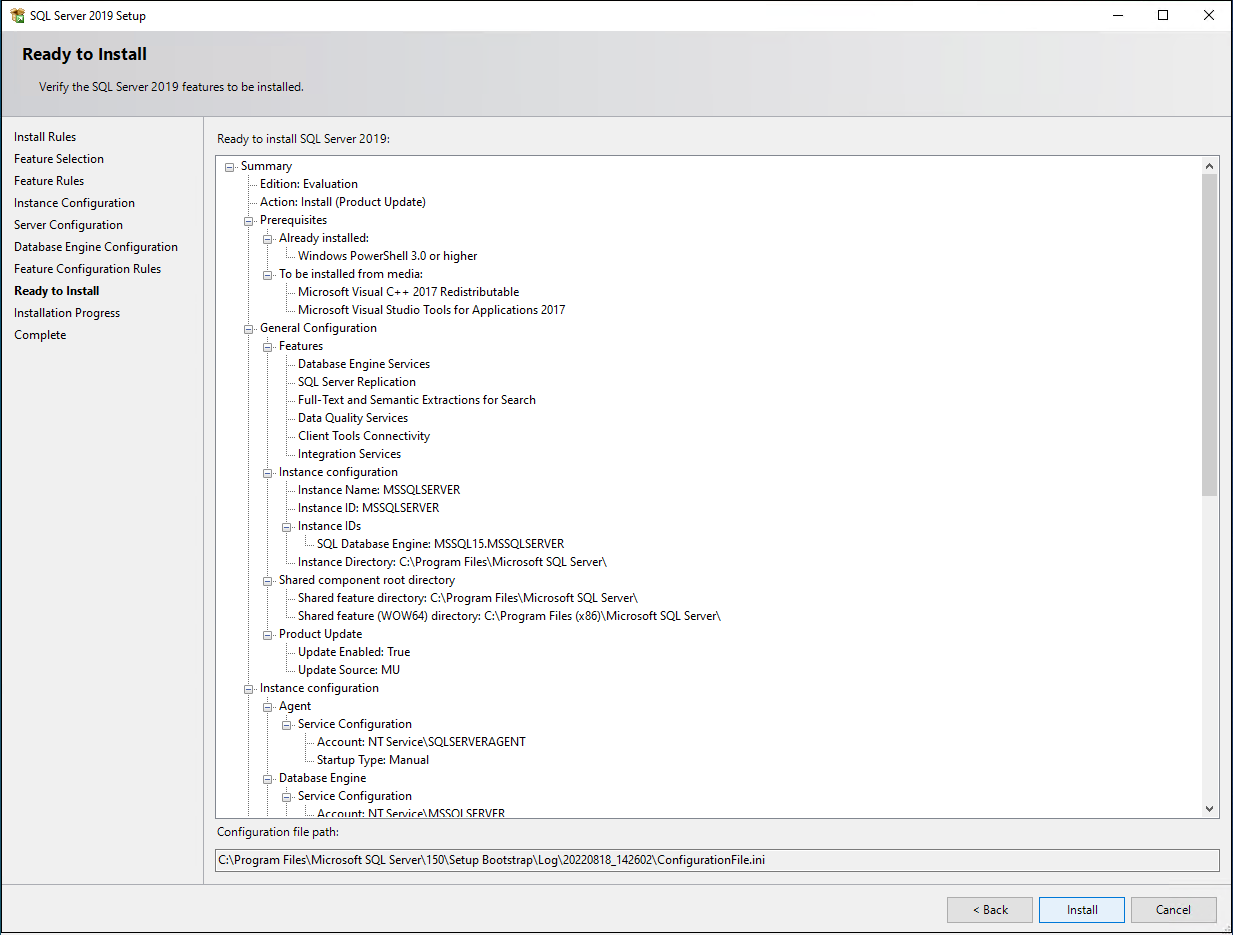Select SQL Server Replication row
1233x935 pixels.
click(357, 382)
